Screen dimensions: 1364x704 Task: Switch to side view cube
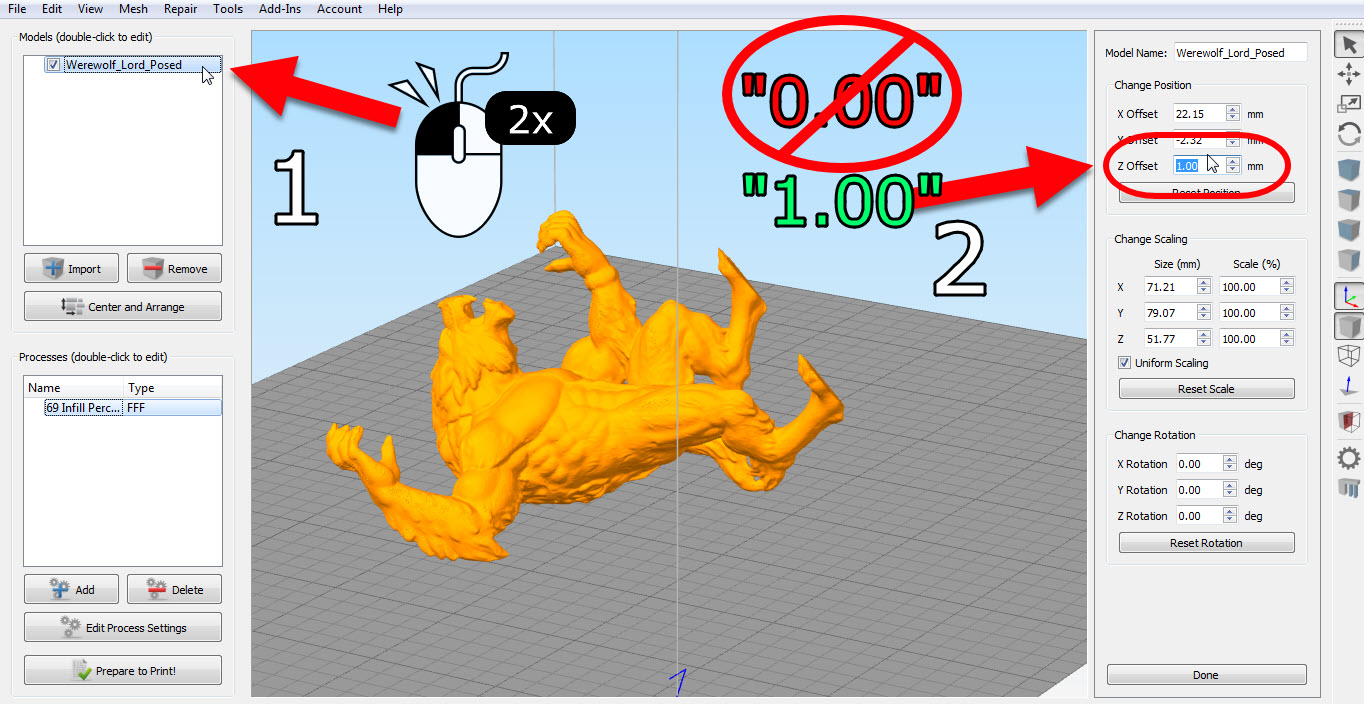1348,259
